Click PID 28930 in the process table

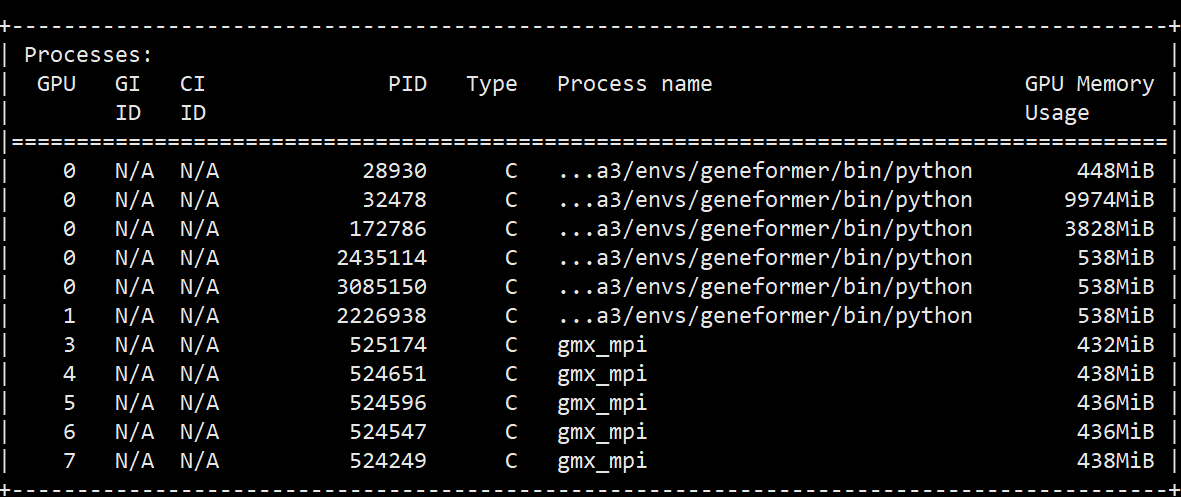[394, 171]
